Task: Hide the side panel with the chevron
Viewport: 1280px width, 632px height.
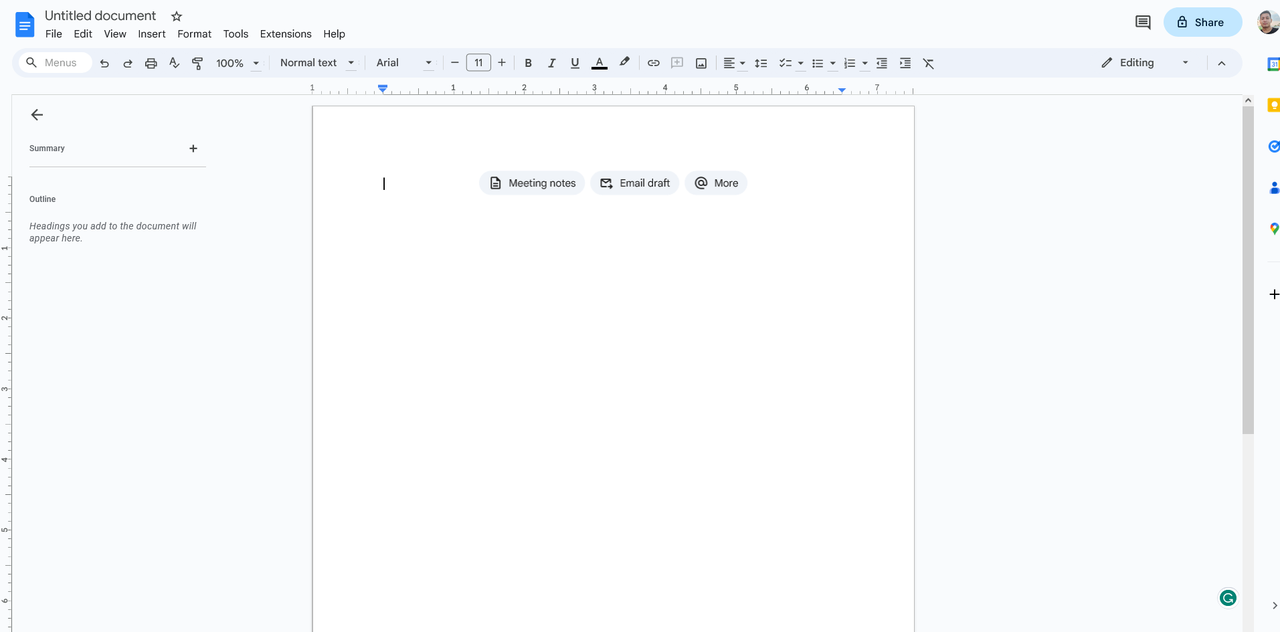Action: click(x=1274, y=606)
